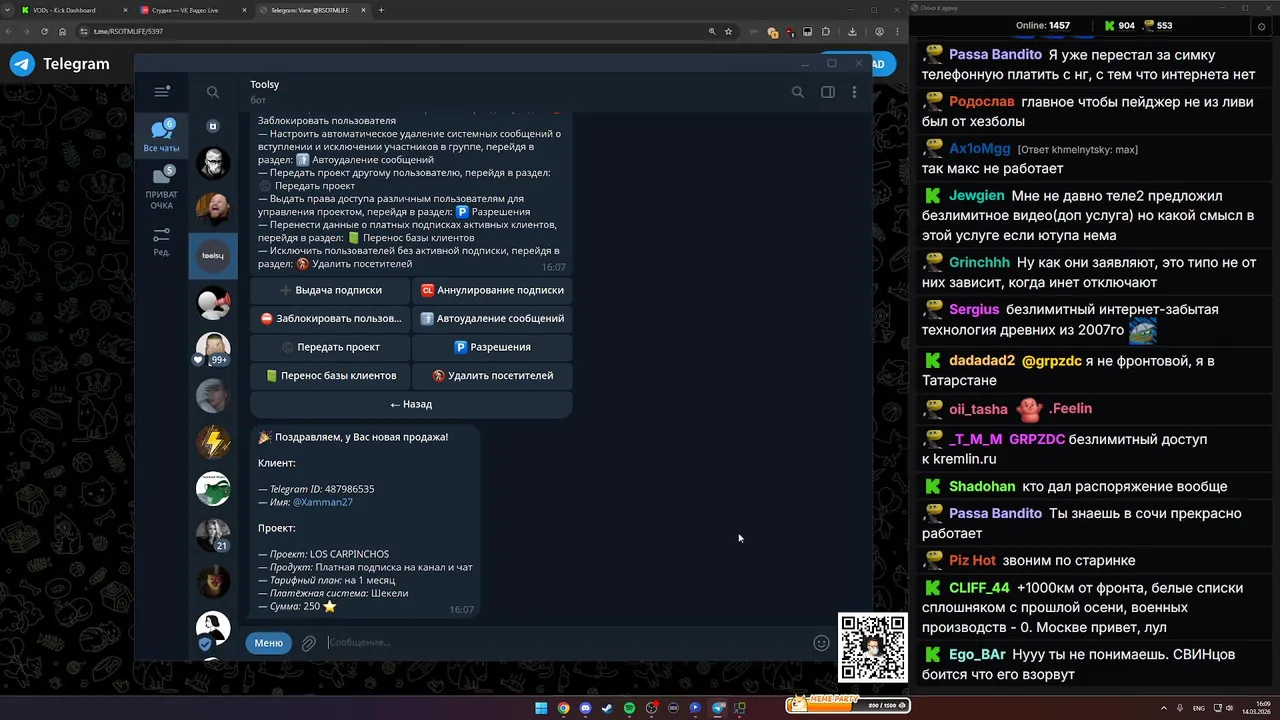The height and width of the screenshot is (720, 1280).
Task: Click the 'Автоудаление сообщений' bot button
Action: pos(492,319)
